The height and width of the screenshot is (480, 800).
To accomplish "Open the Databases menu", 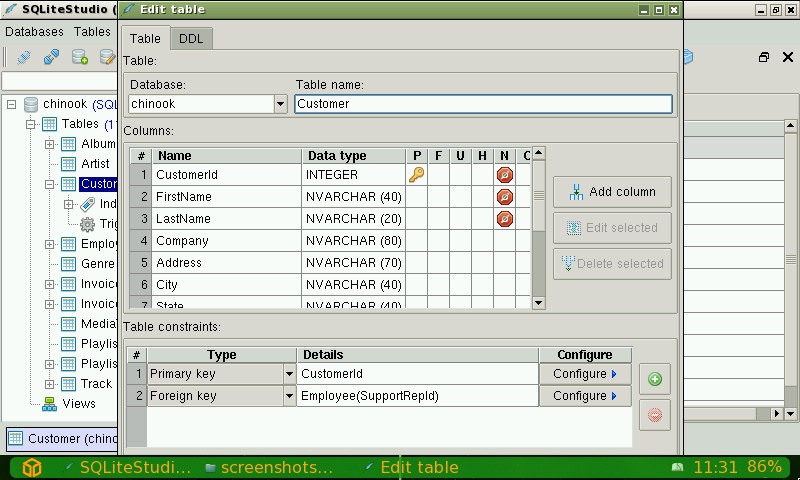I will [34, 32].
